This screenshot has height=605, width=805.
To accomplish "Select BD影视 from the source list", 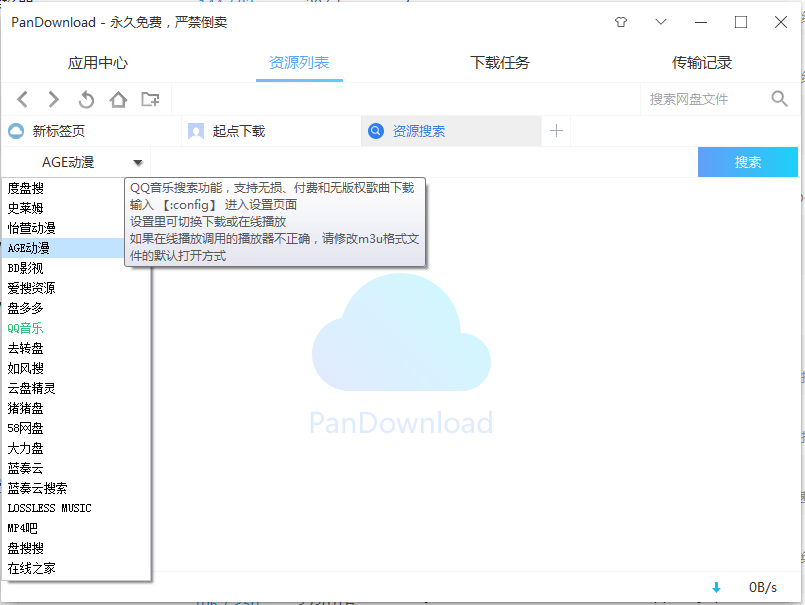I will [76, 269].
